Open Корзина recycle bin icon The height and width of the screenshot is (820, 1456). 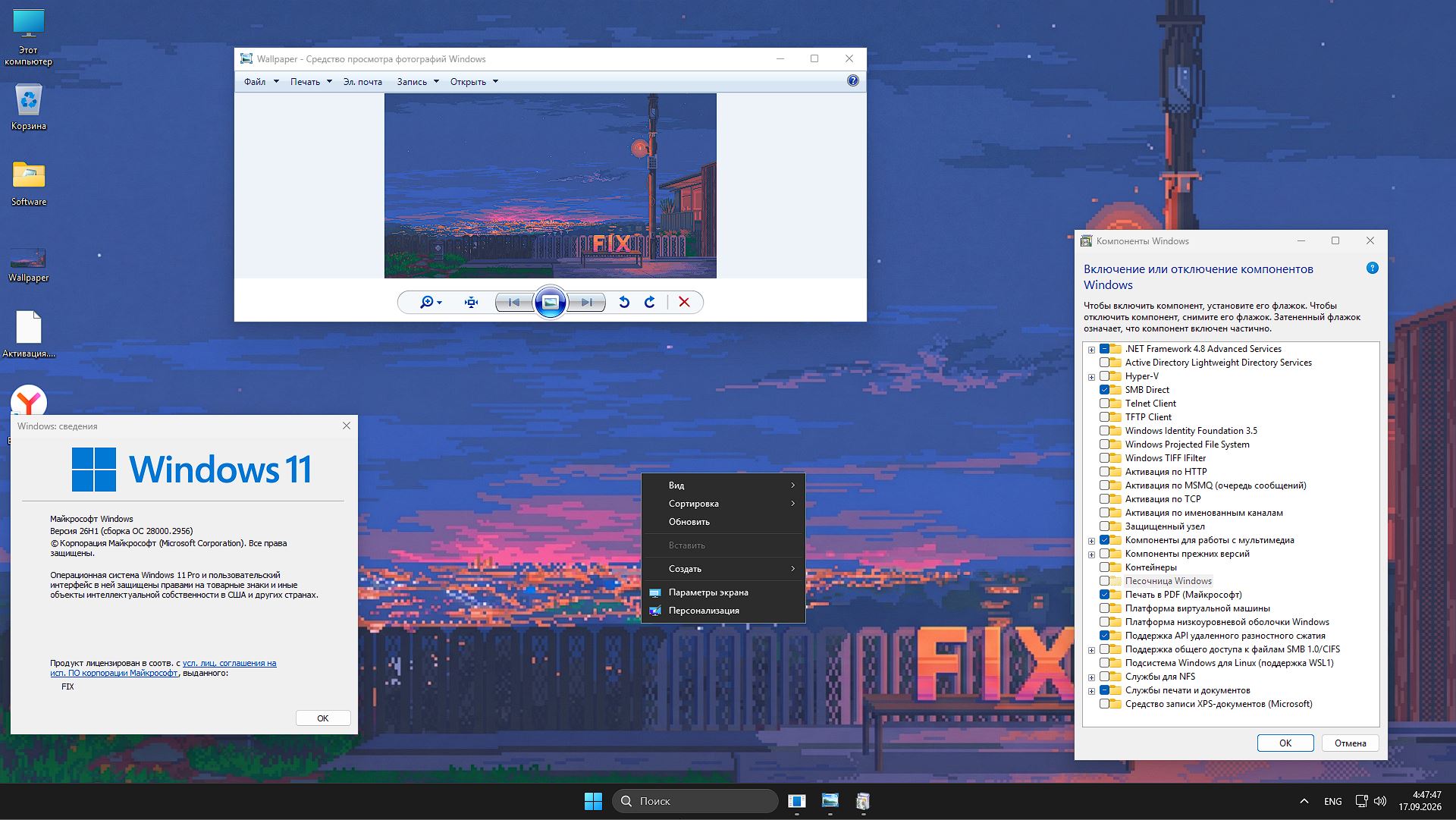coord(29,107)
